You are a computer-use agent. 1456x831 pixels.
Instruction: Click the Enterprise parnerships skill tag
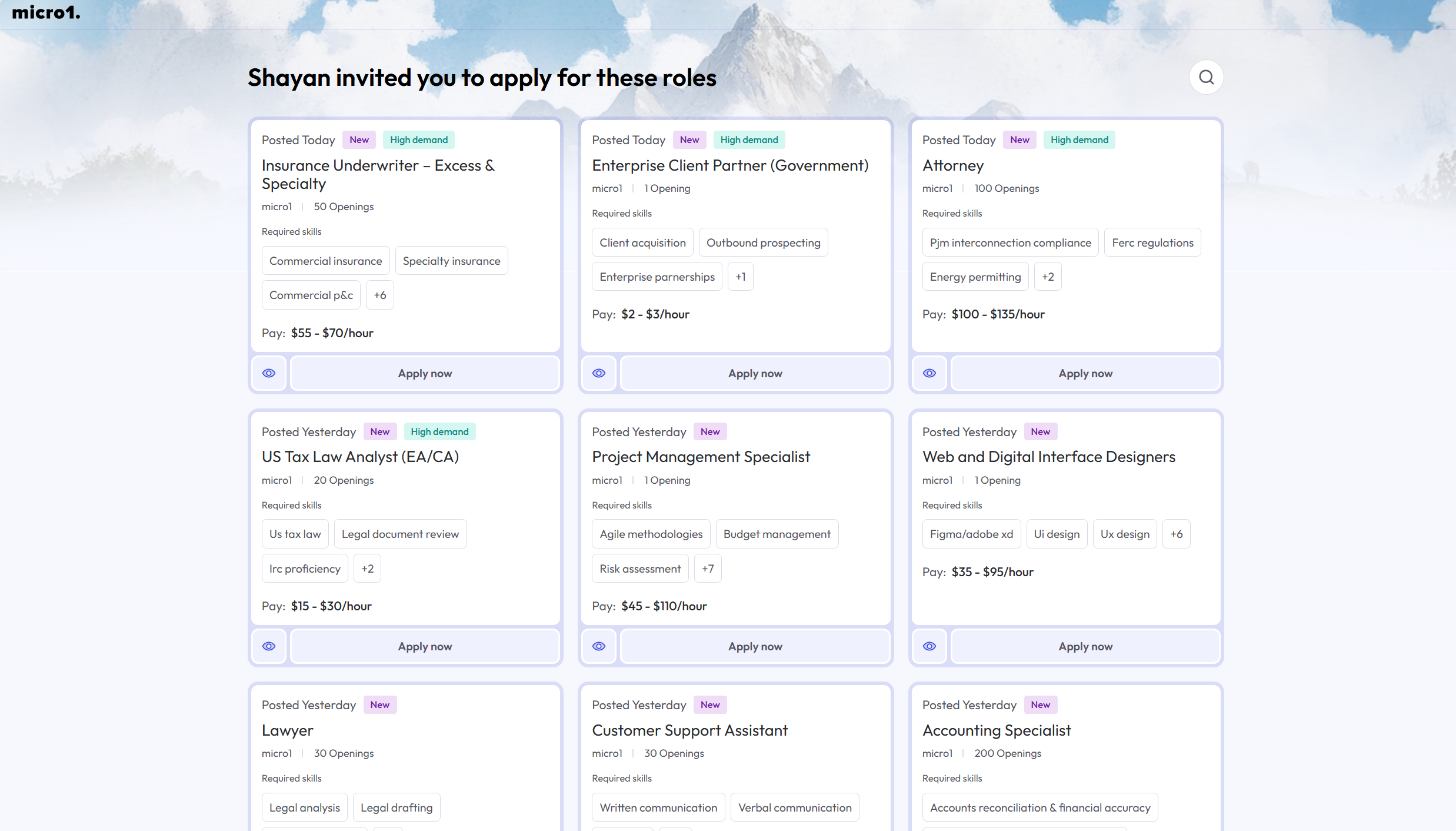(657, 277)
